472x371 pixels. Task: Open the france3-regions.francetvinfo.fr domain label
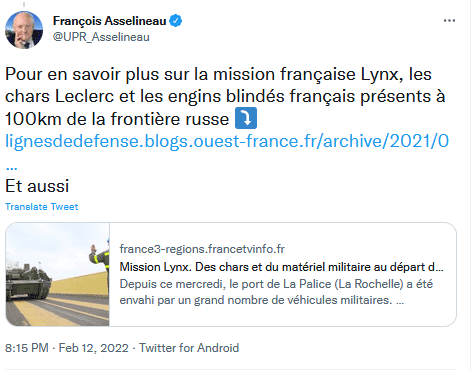[202, 249]
